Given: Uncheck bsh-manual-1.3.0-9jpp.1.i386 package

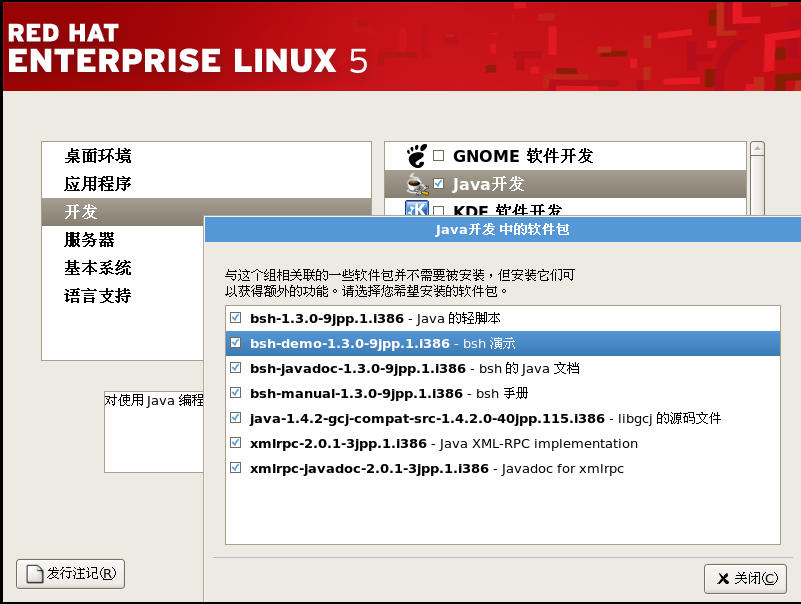Looking at the screenshot, I should coord(235,393).
